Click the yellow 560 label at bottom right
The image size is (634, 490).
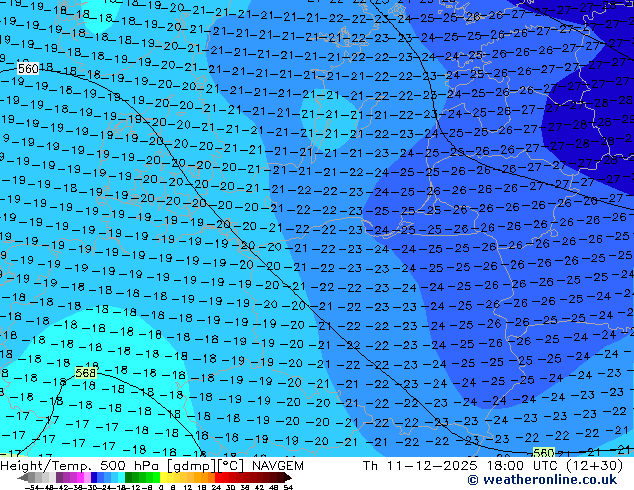543,453
